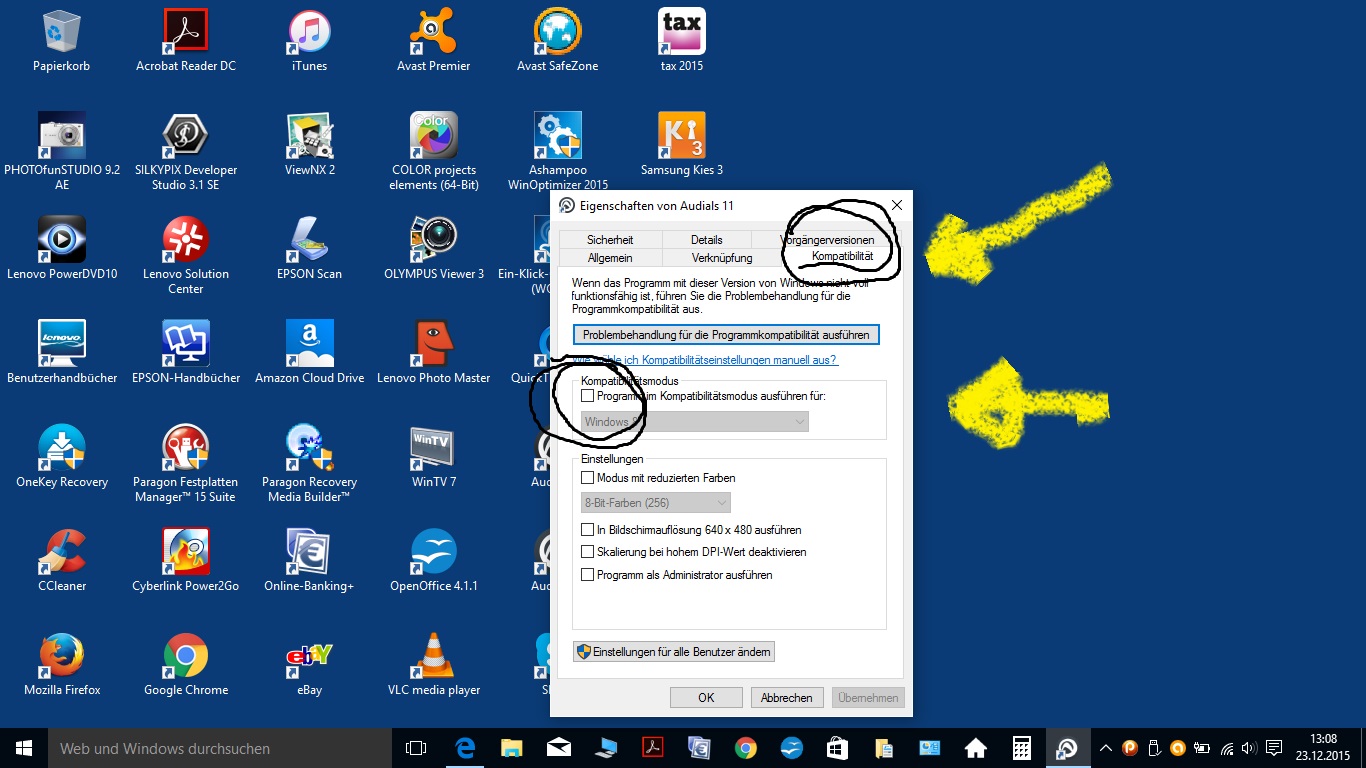Select Lenovo Solution Center icon
Image resolution: width=1366 pixels, height=768 pixels.
pyautogui.click(x=186, y=255)
